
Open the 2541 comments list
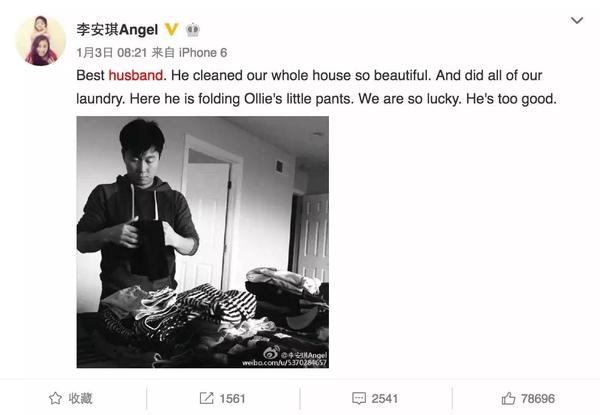[375, 398]
